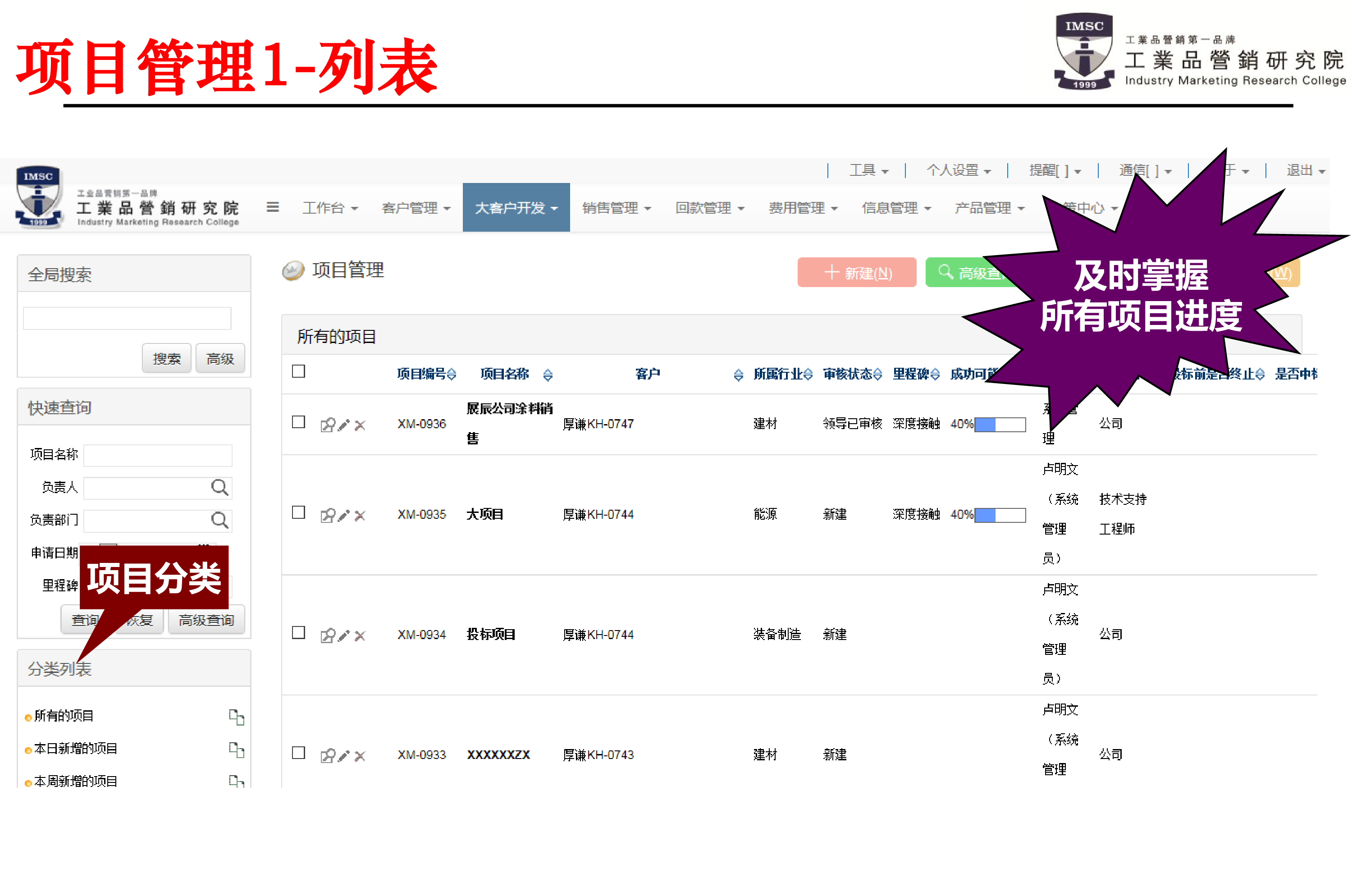This screenshot has height=896, width=1352.
Task: Click the 新建(N) button
Action: point(857,273)
